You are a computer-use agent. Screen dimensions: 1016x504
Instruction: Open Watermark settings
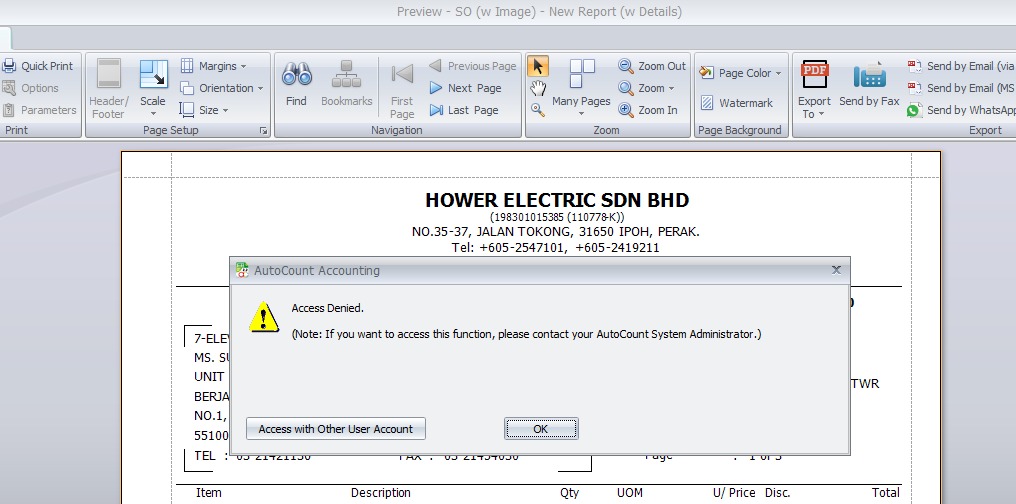[x=737, y=103]
